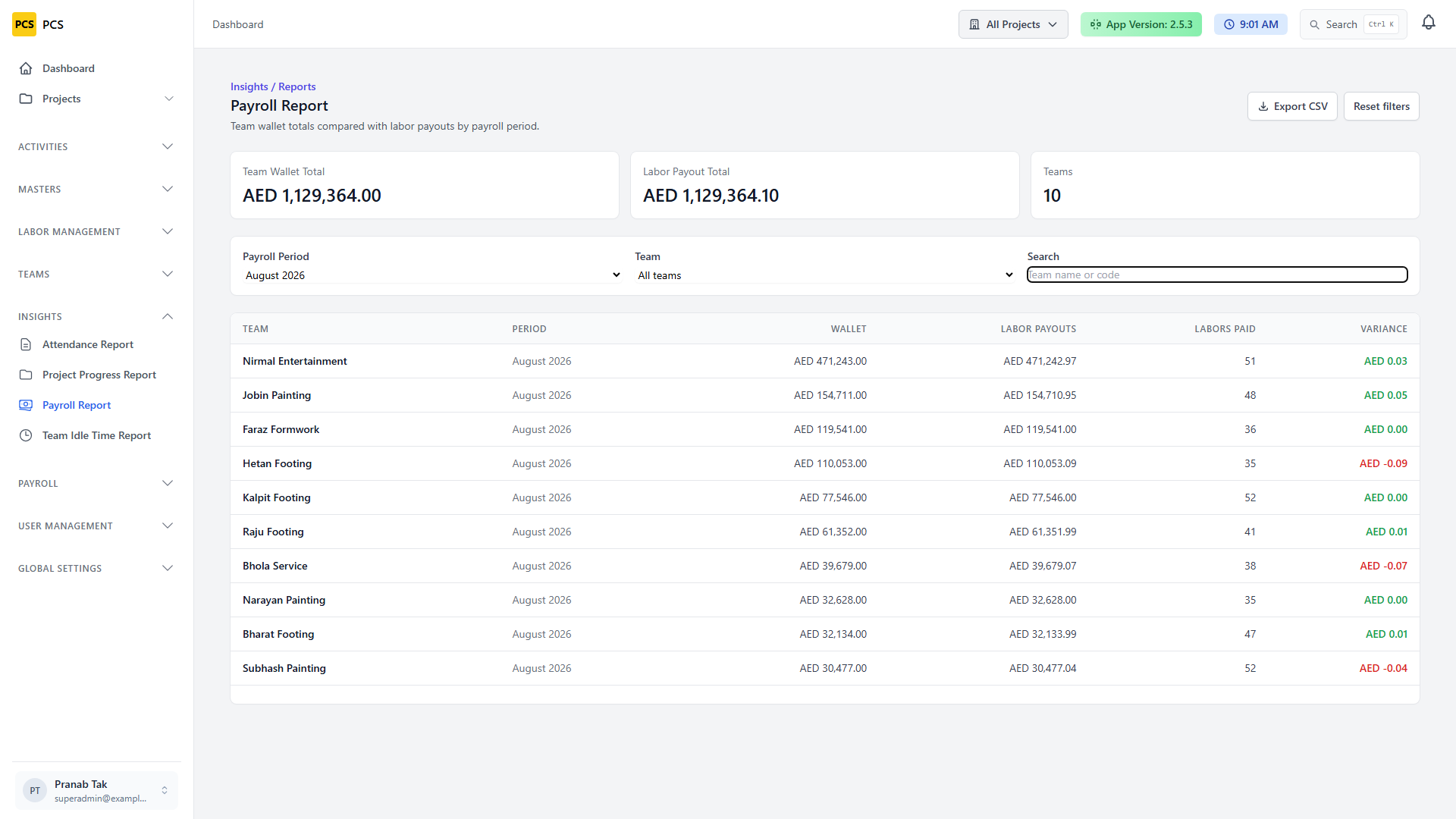Viewport: 1456px width, 819px height.
Task: Click the download icon on Export CSV
Action: click(1263, 106)
